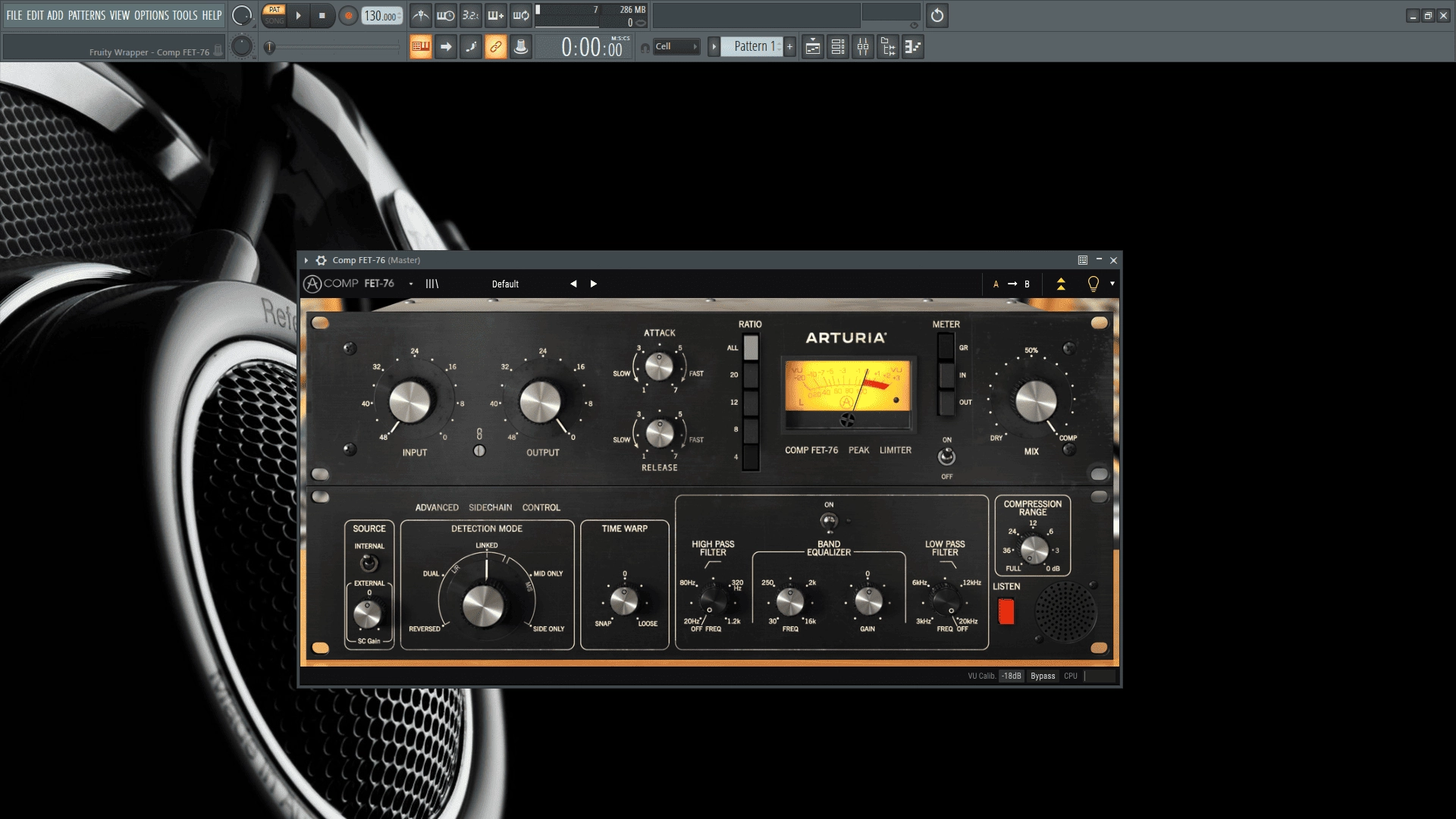The width and height of the screenshot is (1456, 819).
Task: Copy A to B with arrow
Action: 1012,284
